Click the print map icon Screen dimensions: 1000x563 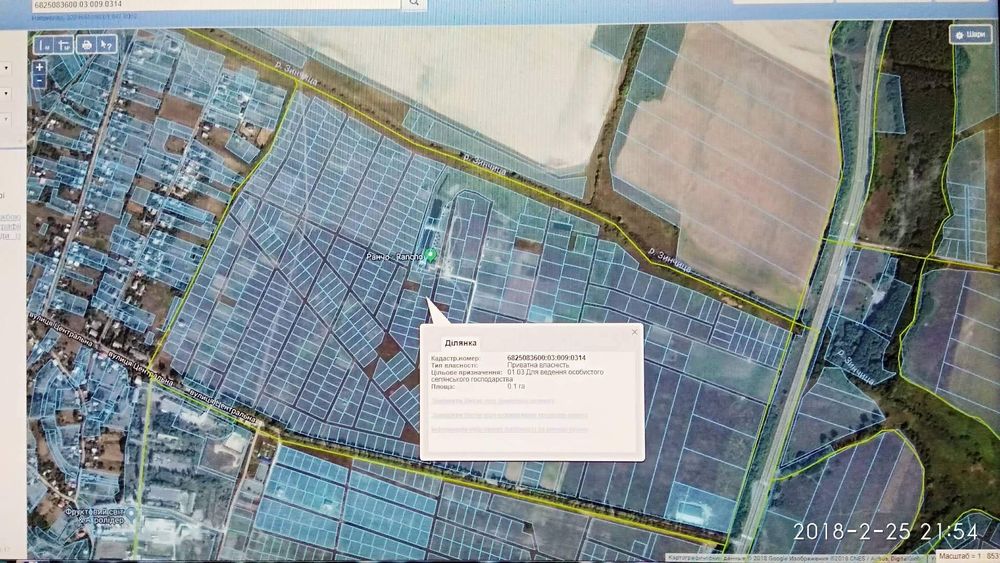[x=86, y=45]
